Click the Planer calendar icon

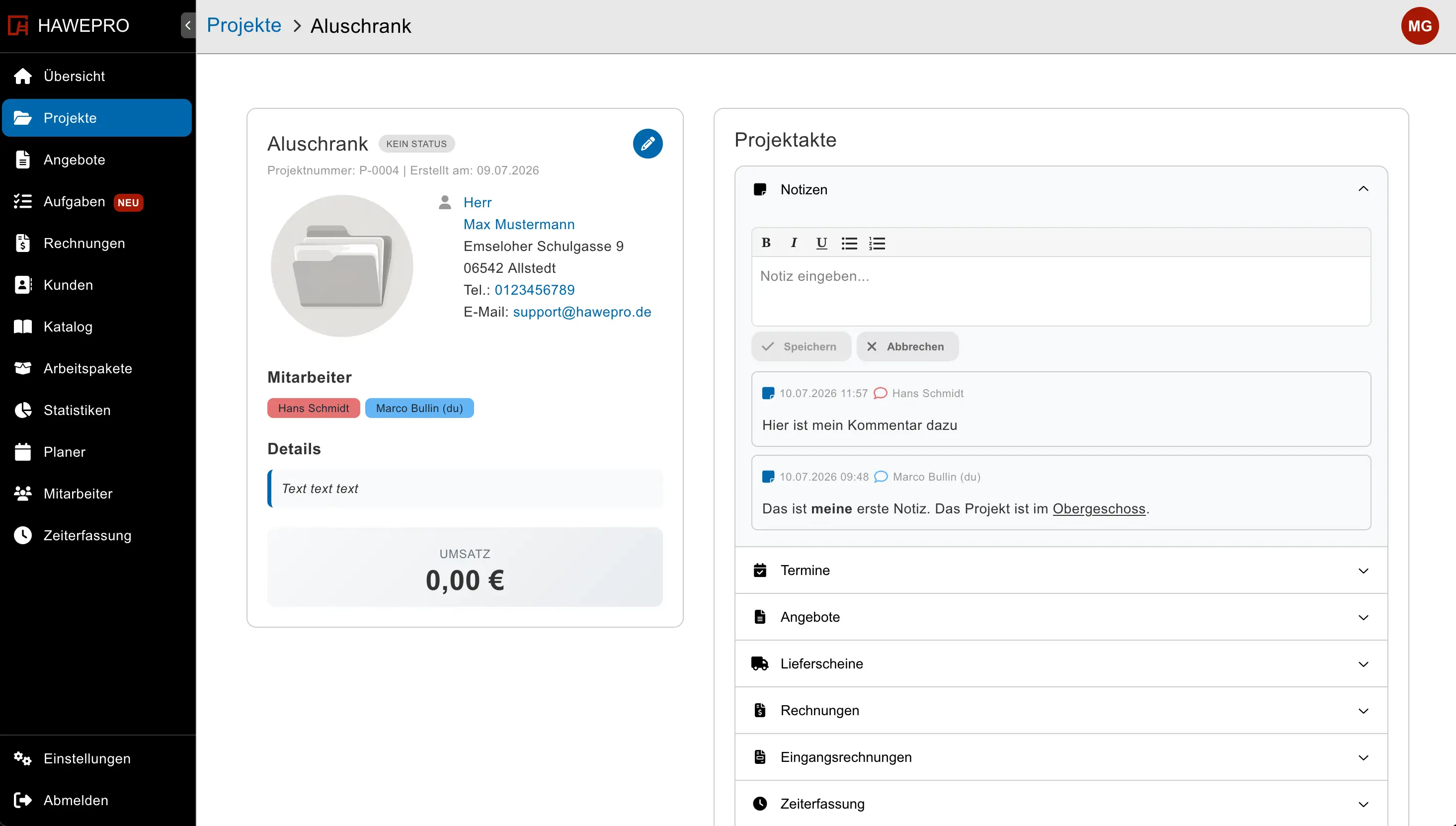pos(23,452)
